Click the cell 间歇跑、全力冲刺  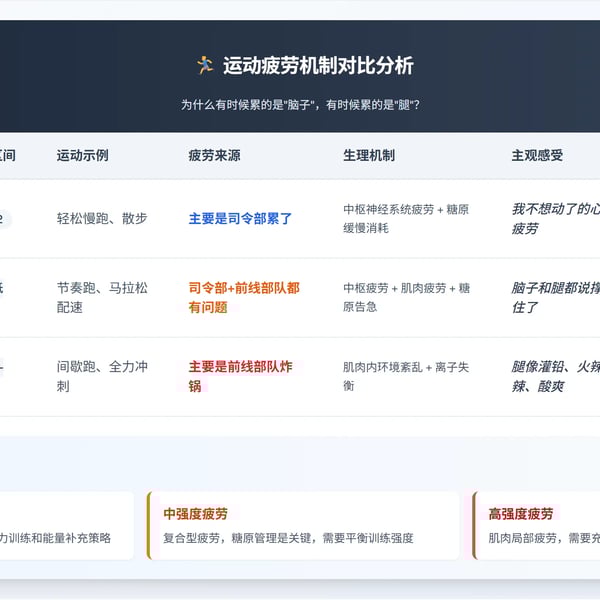click(x=102, y=376)
